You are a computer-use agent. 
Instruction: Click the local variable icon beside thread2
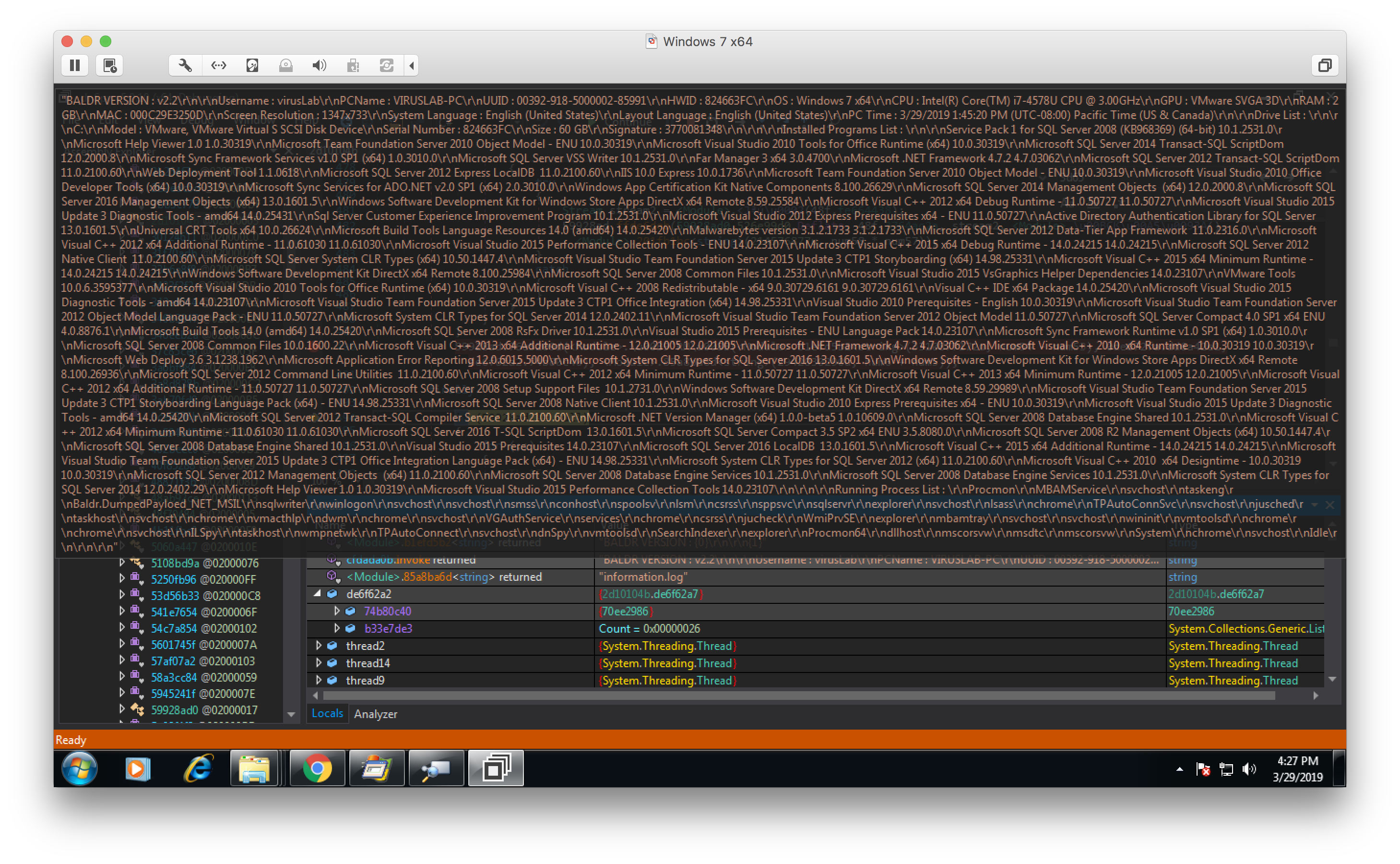point(332,646)
